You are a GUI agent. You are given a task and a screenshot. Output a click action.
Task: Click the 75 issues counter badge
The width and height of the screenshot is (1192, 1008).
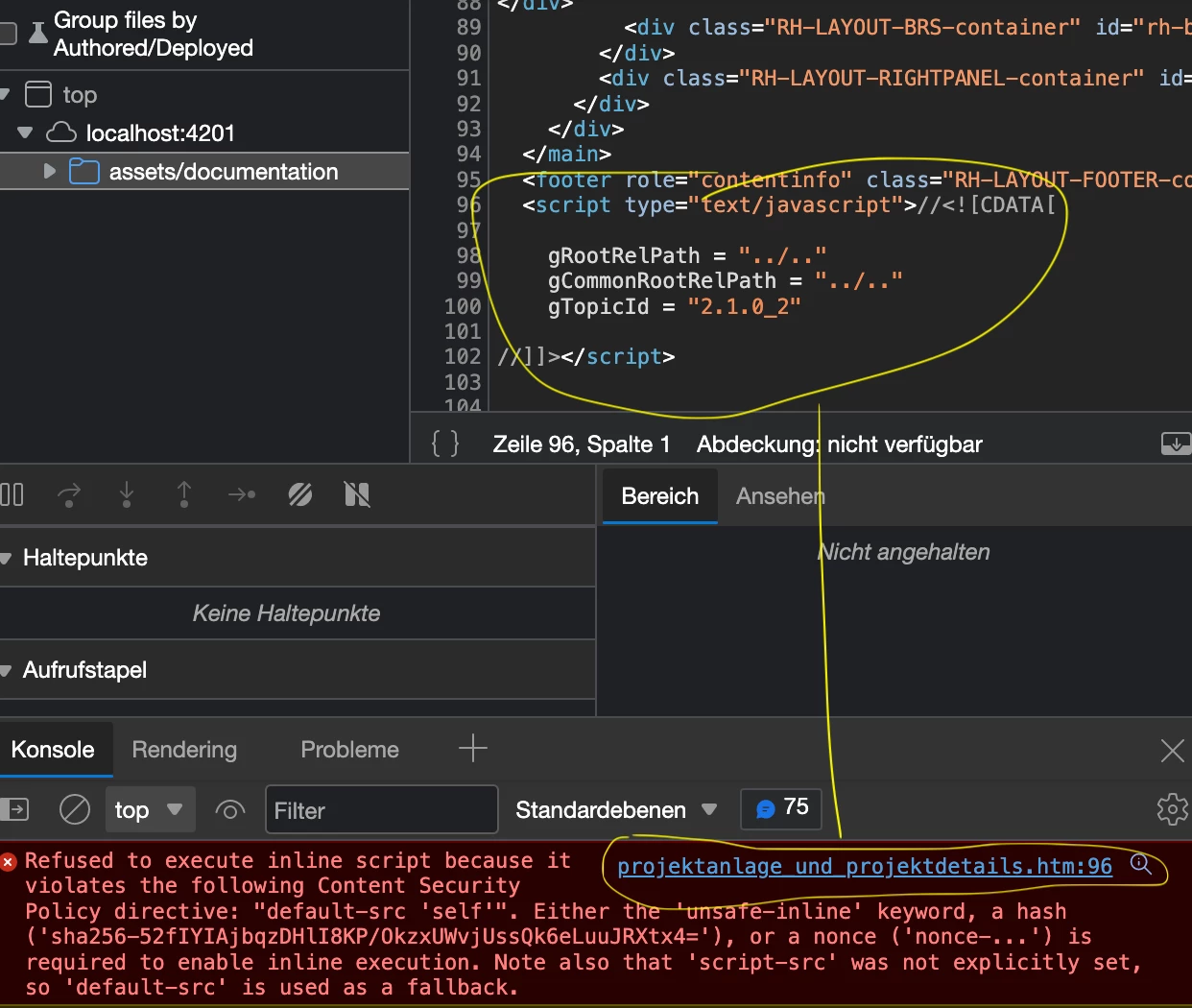click(x=782, y=807)
